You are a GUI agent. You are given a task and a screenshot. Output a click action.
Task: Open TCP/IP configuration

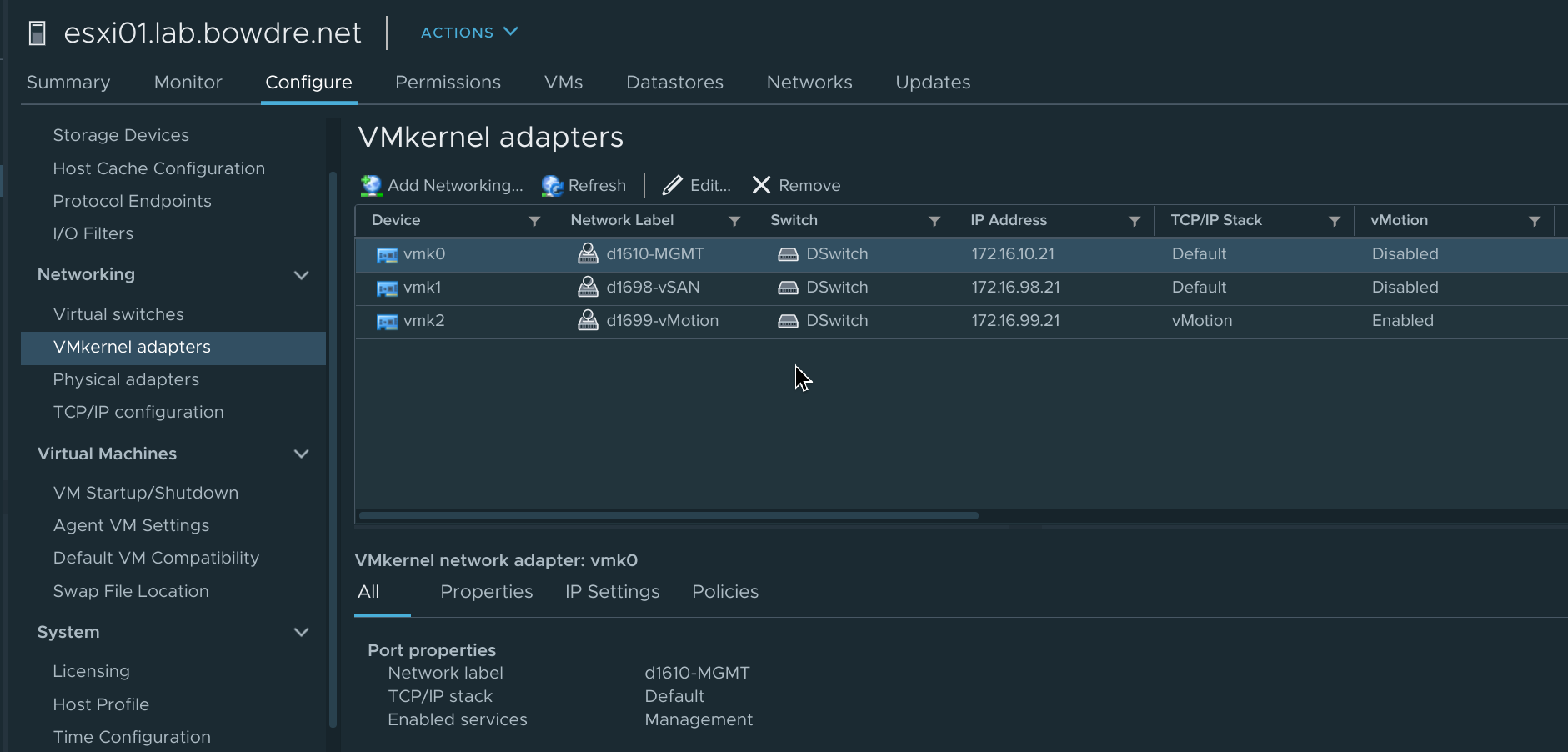click(138, 412)
